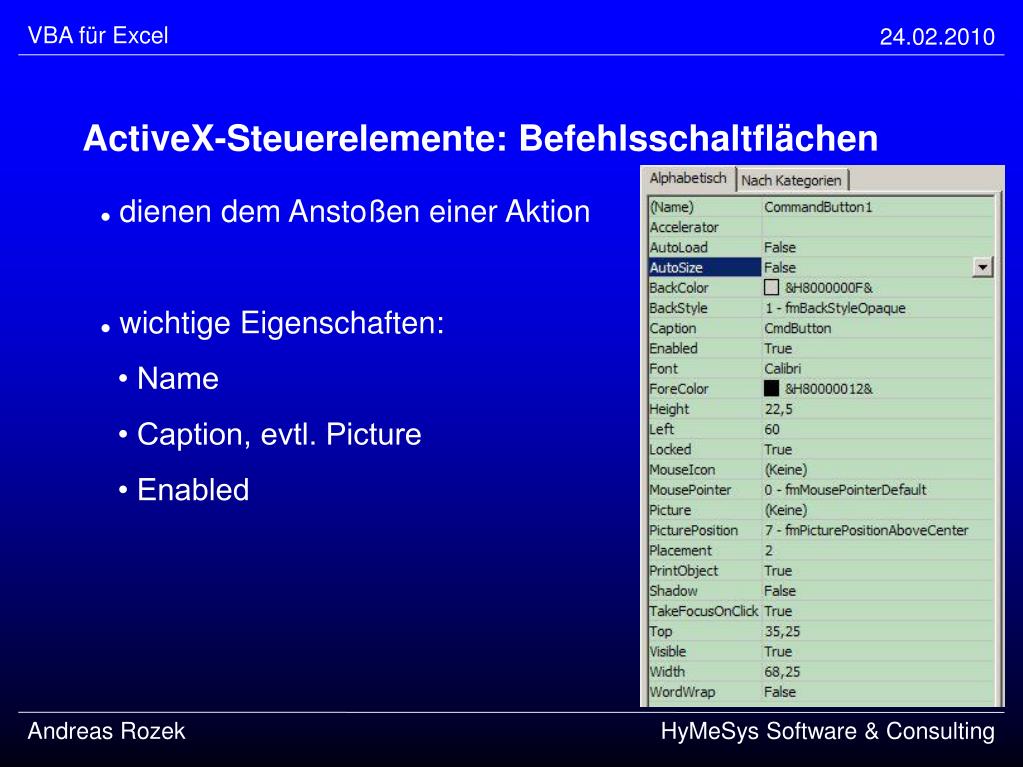Image resolution: width=1023 pixels, height=767 pixels.
Task: Select the Accelerator property
Action: click(x=684, y=227)
